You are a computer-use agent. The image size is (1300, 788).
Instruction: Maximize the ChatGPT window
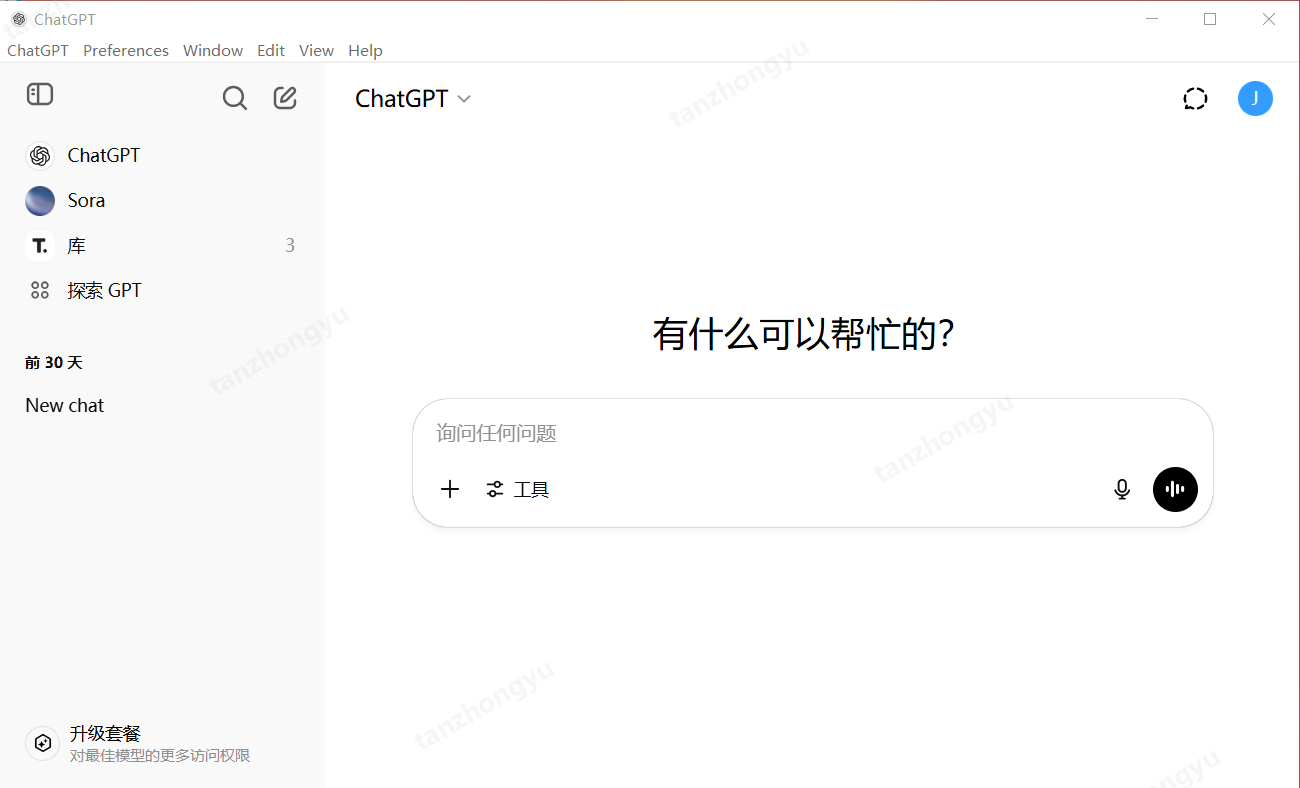(x=1210, y=19)
